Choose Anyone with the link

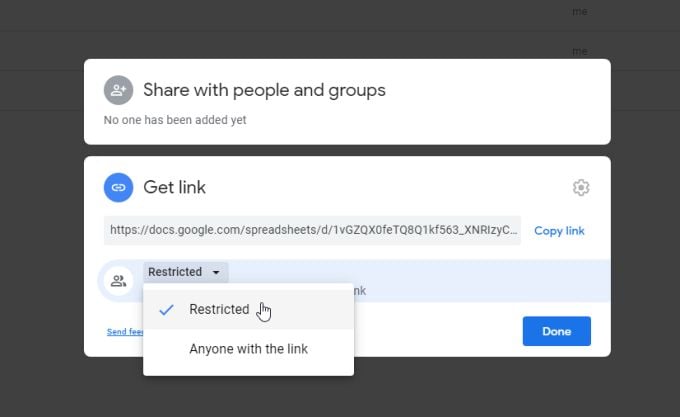point(248,349)
